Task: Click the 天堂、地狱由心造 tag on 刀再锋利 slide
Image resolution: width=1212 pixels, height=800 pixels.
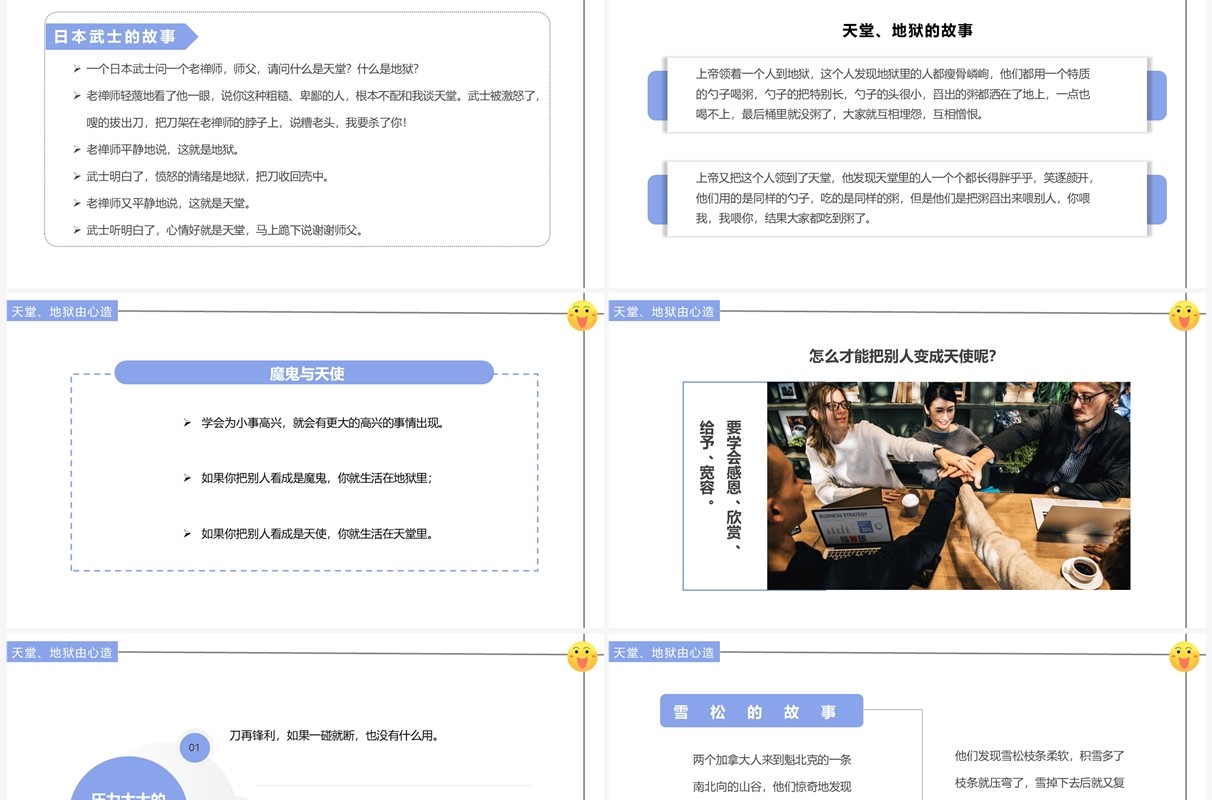Action: pyautogui.click(x=62, y=653)
